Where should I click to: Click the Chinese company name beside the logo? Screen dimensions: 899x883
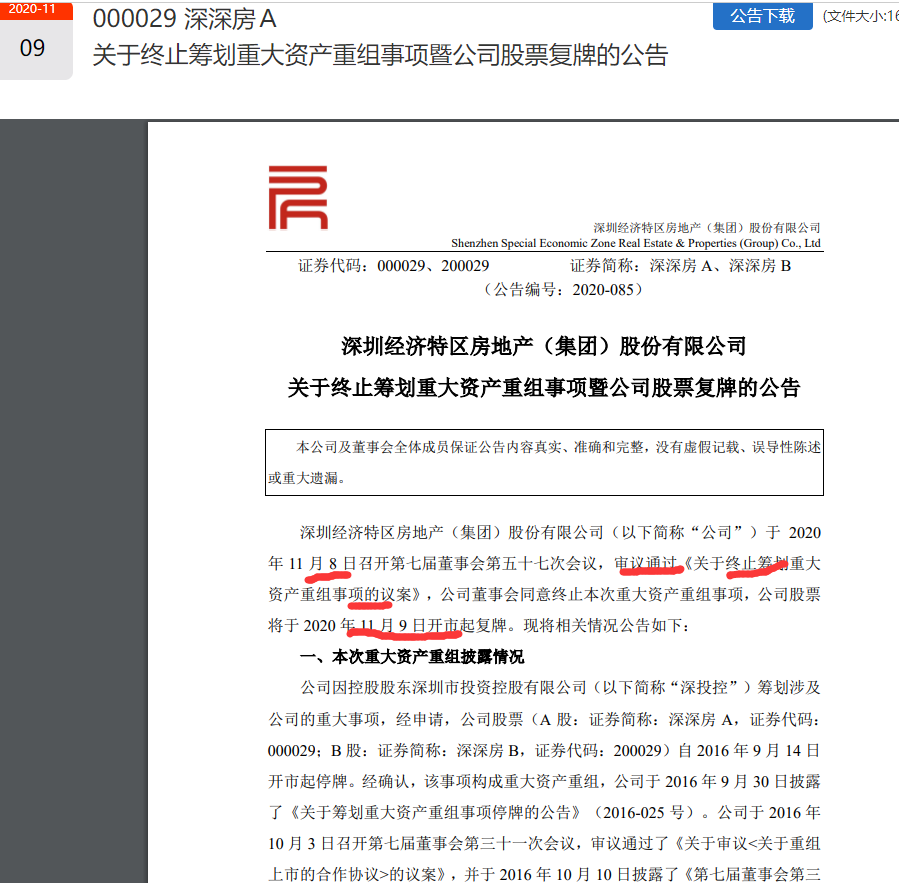coord(706,227)
